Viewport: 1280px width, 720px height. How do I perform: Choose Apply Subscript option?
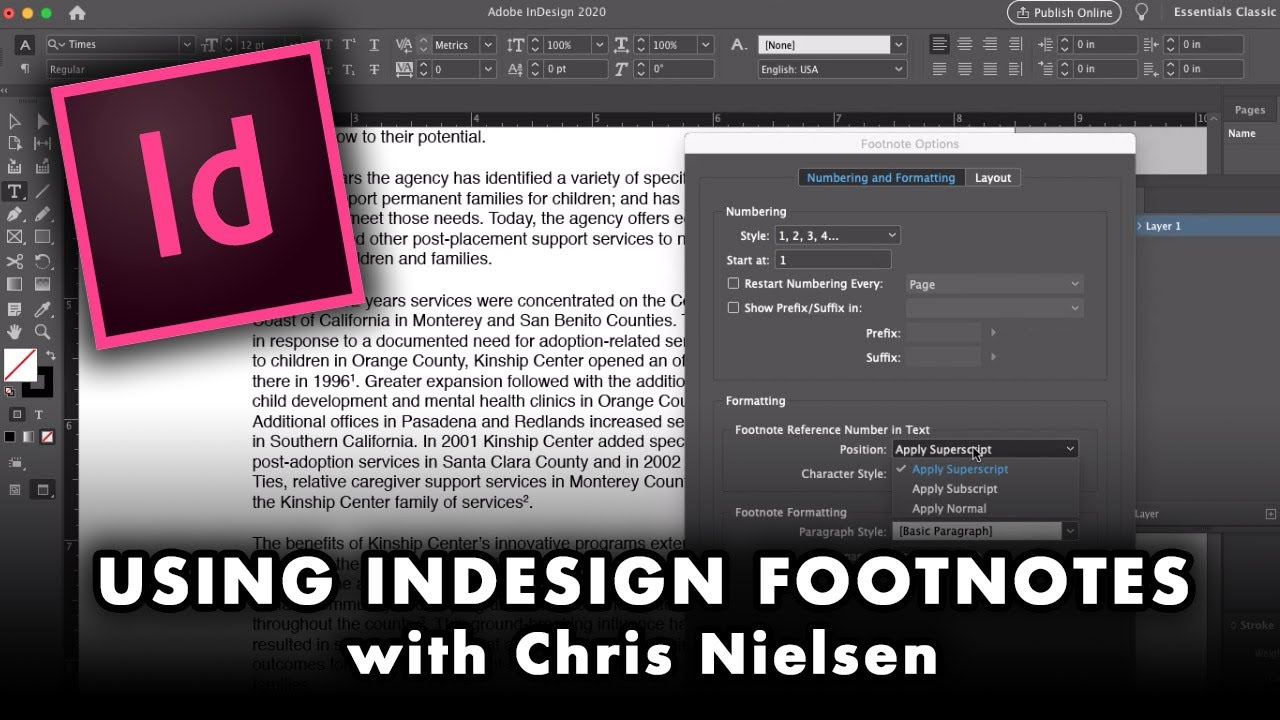click(955, 489)
